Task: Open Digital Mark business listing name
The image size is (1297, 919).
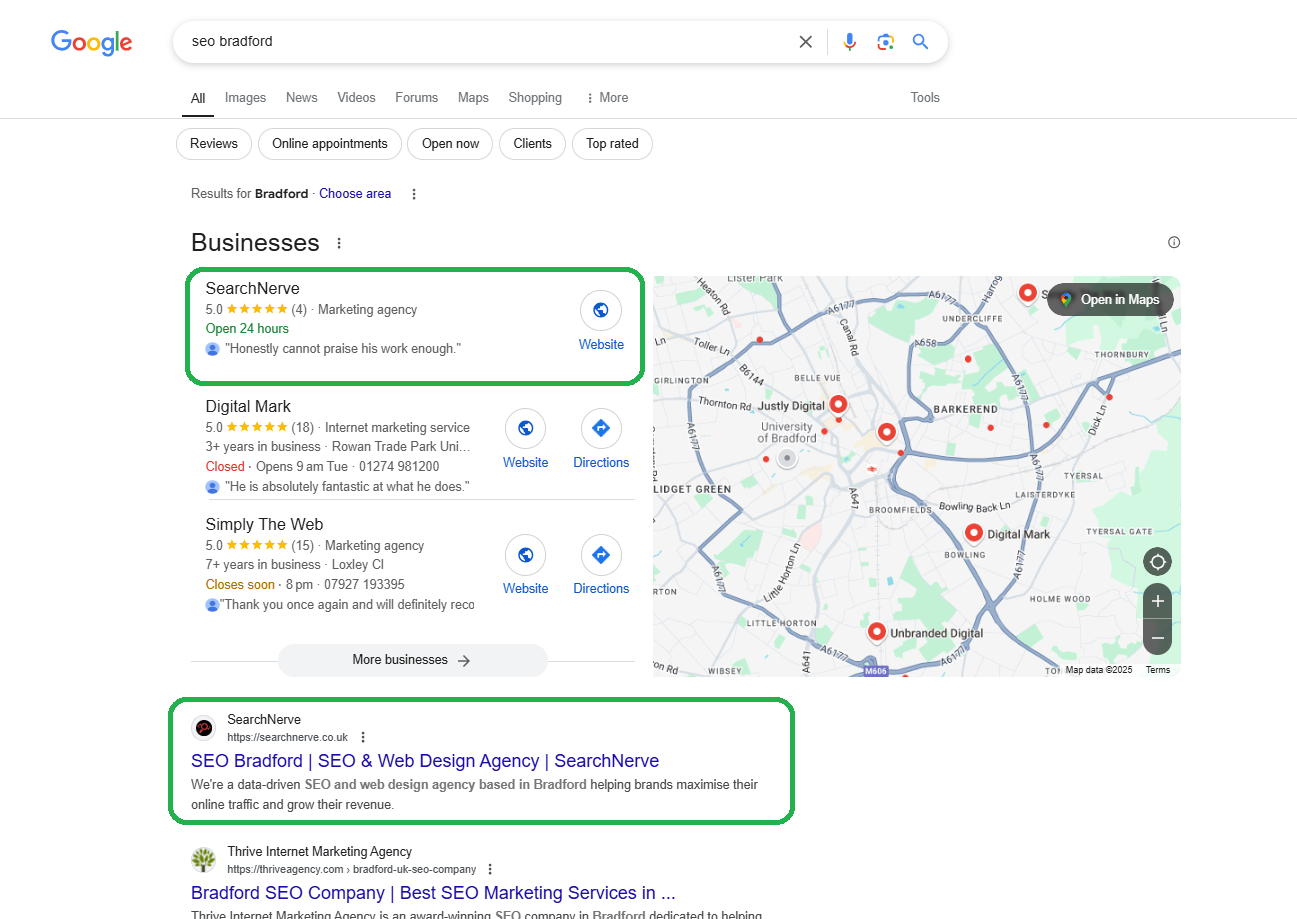Action: (x=248, y=407)
